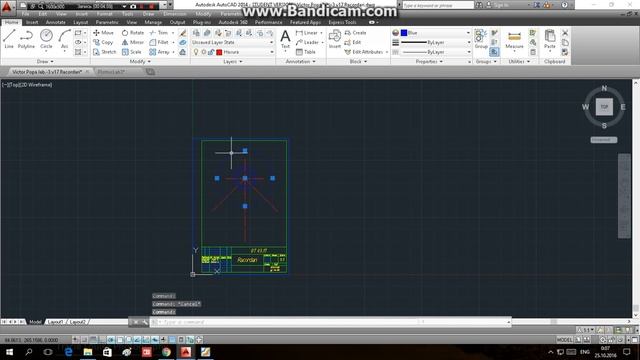
Task: Click the red Hasura layer color swatch
Action: click(x=219, y=52)
